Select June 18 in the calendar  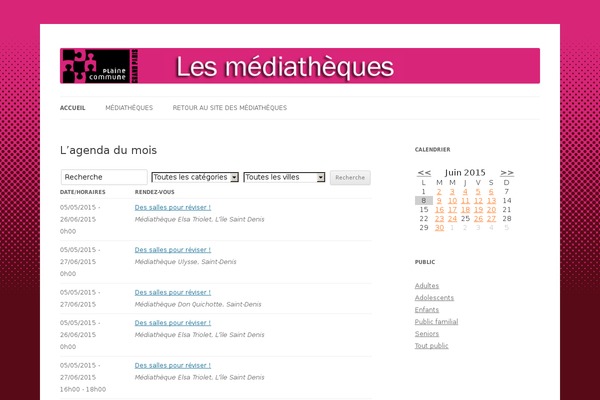pos(465,210)
